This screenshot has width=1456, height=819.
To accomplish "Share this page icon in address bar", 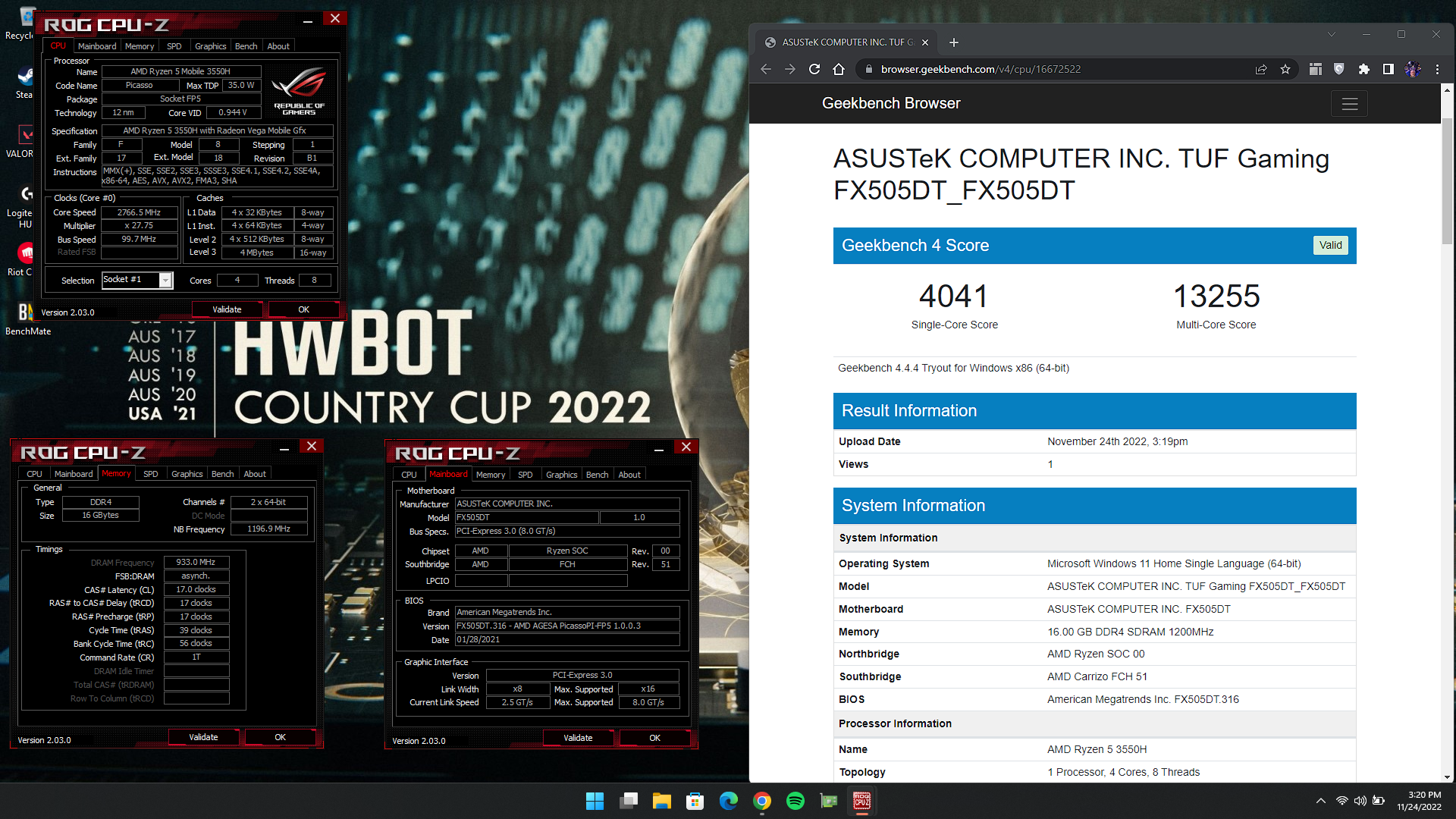I will [x=1261, y=69].
